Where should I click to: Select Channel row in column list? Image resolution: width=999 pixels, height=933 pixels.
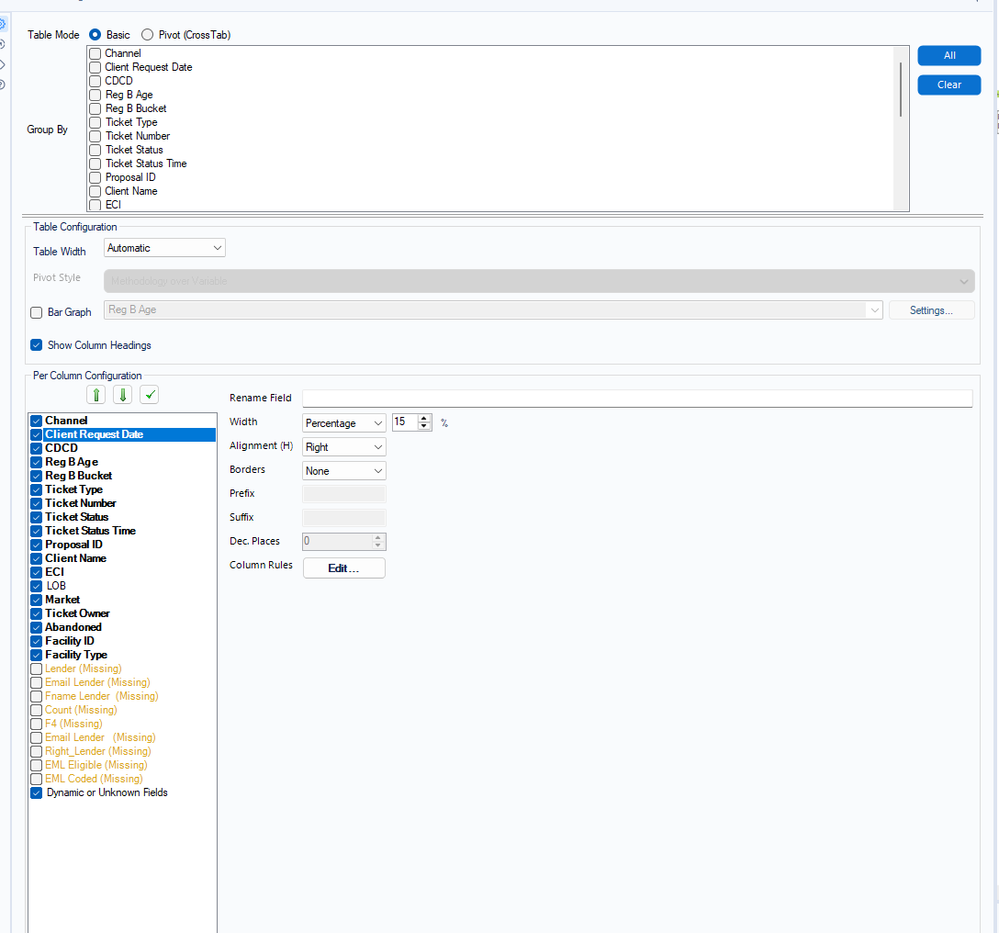122,421
